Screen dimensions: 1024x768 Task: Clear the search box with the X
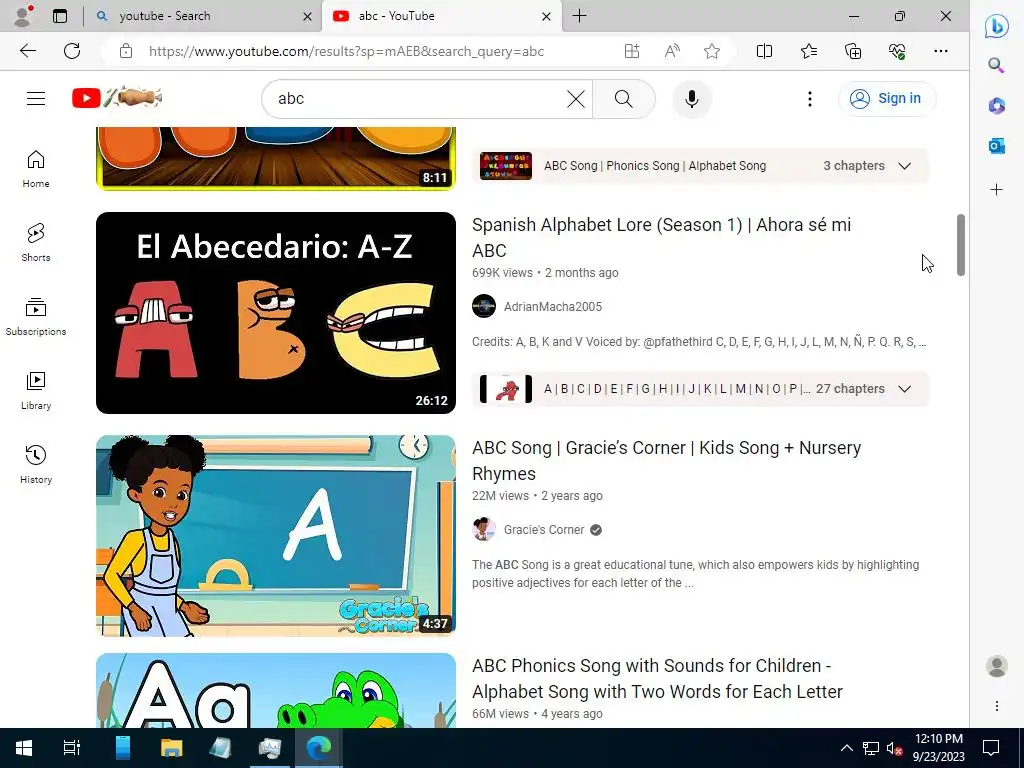coord(575,99)
